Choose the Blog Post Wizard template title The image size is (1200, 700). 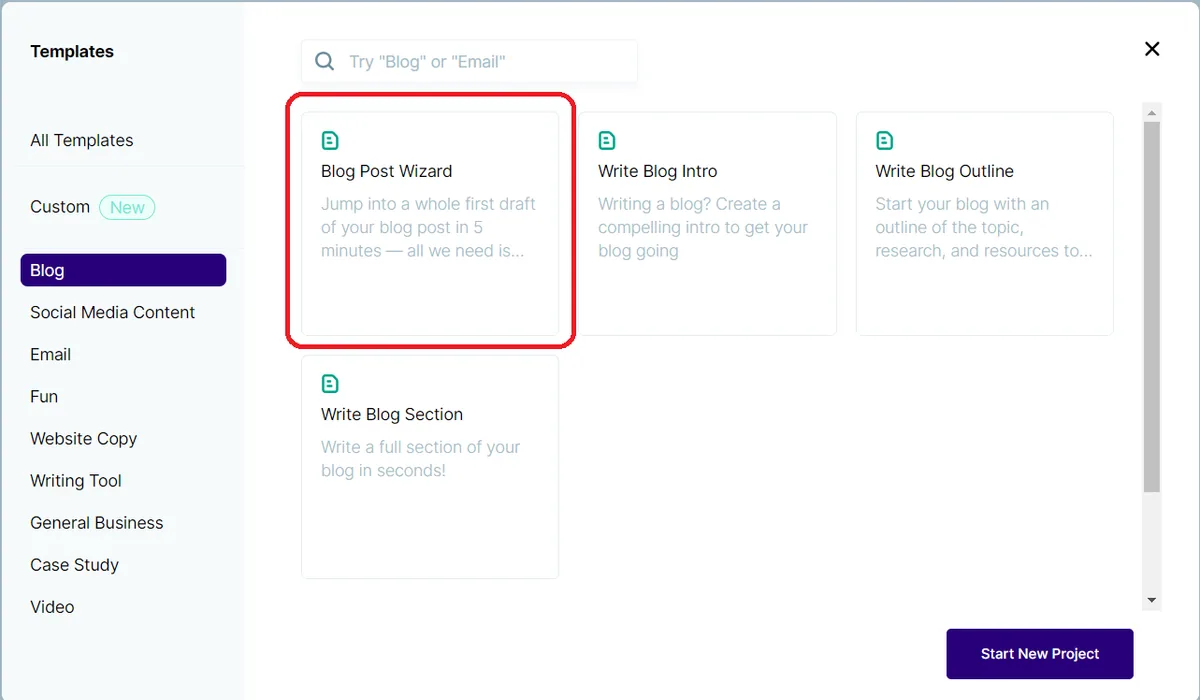[386, 171]
